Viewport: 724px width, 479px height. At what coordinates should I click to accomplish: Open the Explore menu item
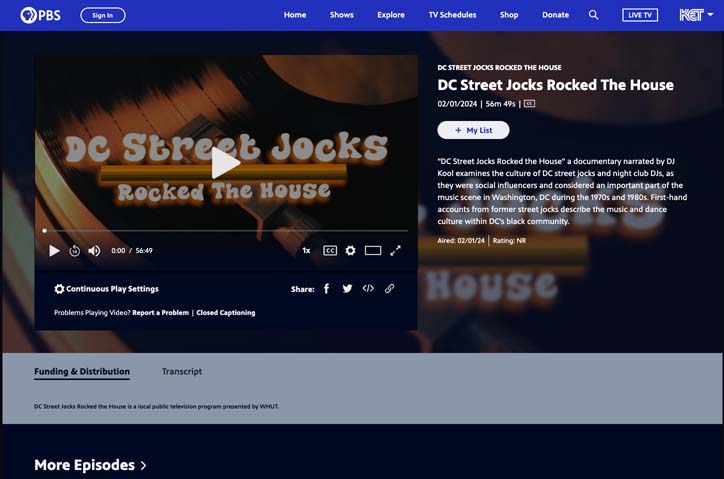(x=391, y=15)
